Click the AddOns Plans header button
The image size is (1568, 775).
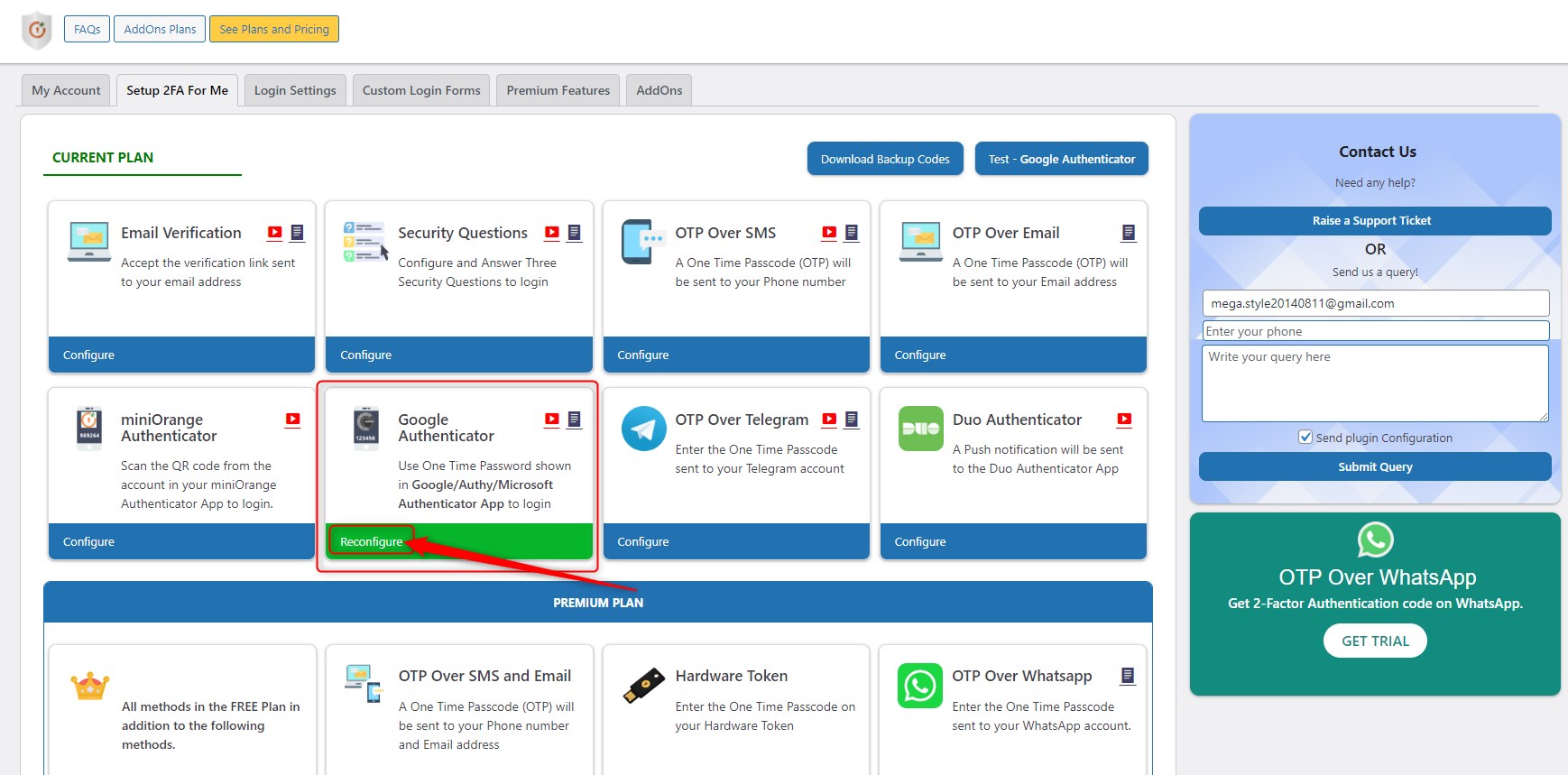[160, 29]
